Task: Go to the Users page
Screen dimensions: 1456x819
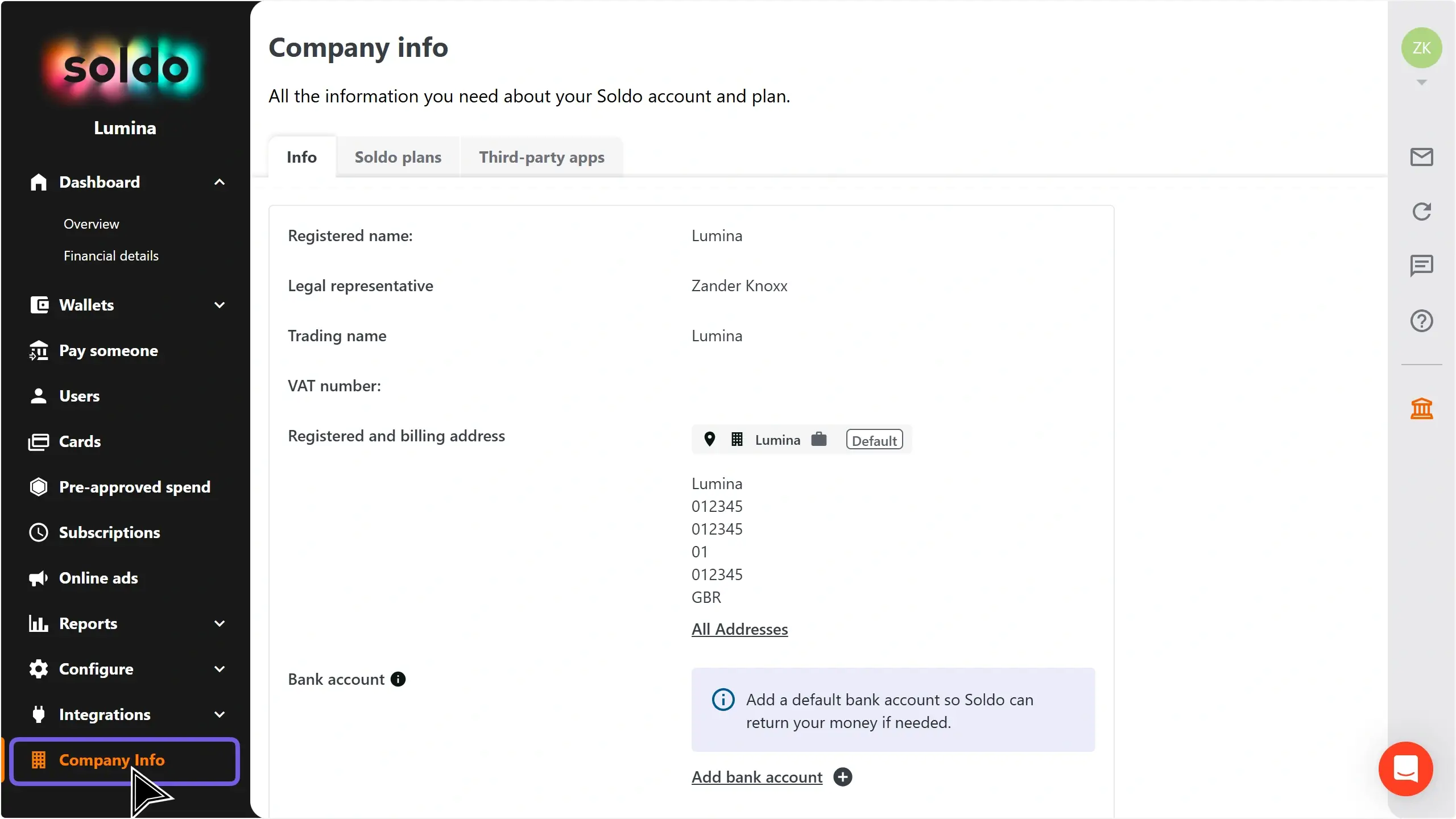Action: click(79, 396)
